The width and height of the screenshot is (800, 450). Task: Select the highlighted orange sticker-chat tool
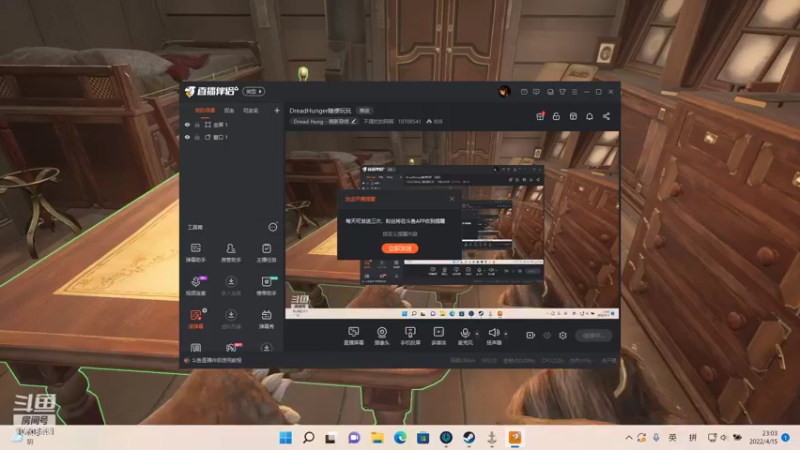click(x=196, y=319)
